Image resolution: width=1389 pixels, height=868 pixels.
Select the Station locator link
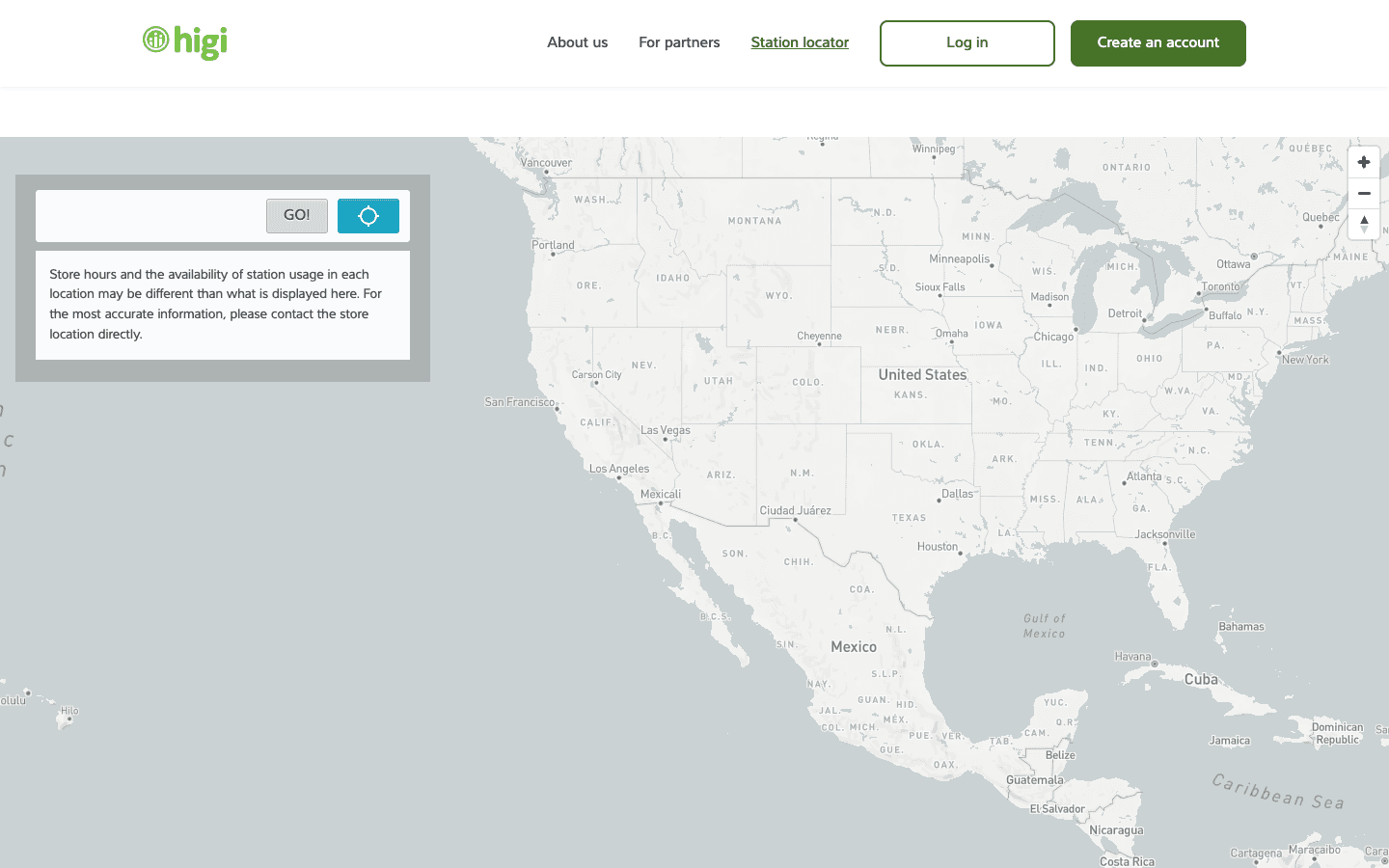click(x=800, y=42)
